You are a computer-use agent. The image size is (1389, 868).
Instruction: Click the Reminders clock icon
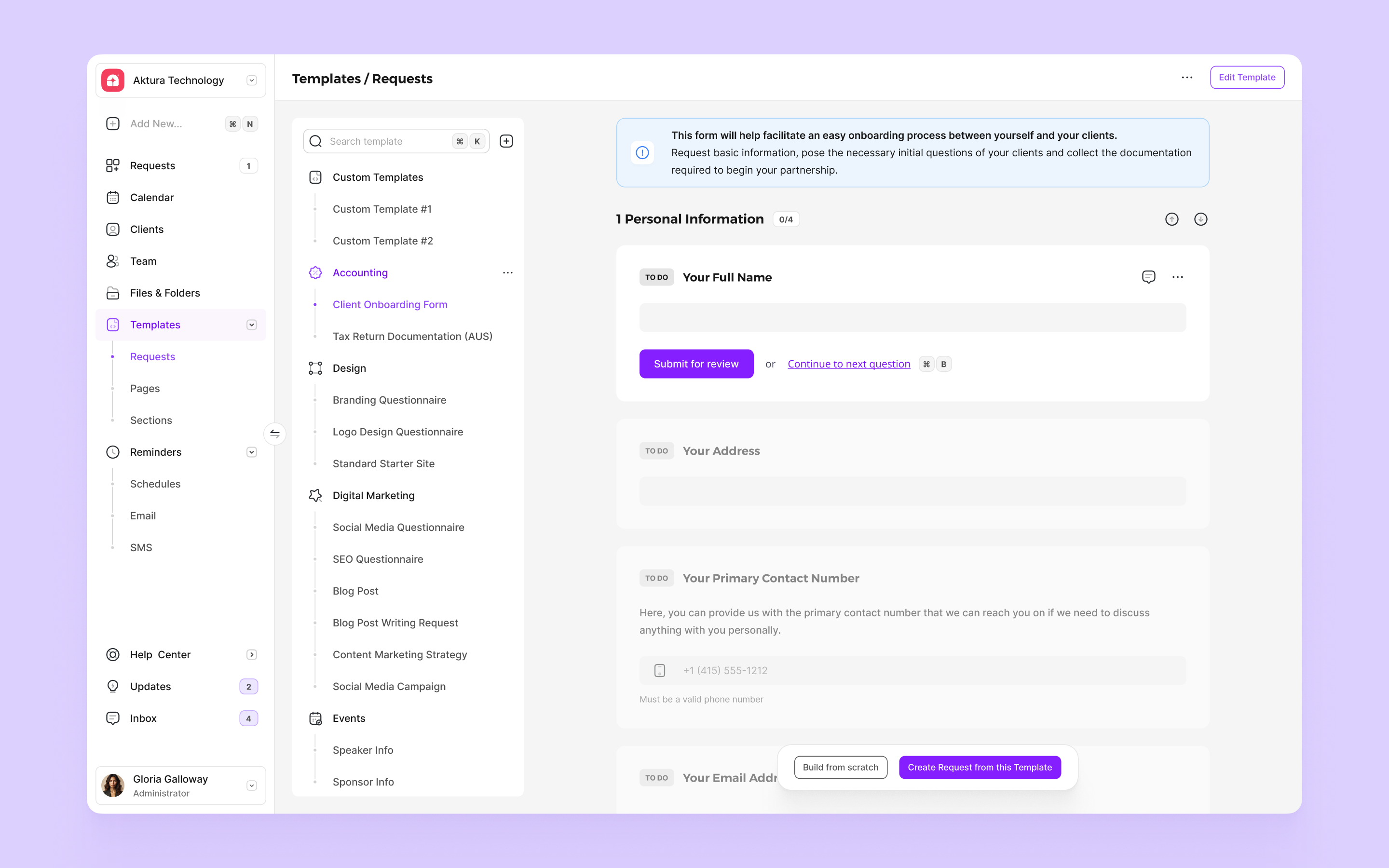click(x=113, y=452)
